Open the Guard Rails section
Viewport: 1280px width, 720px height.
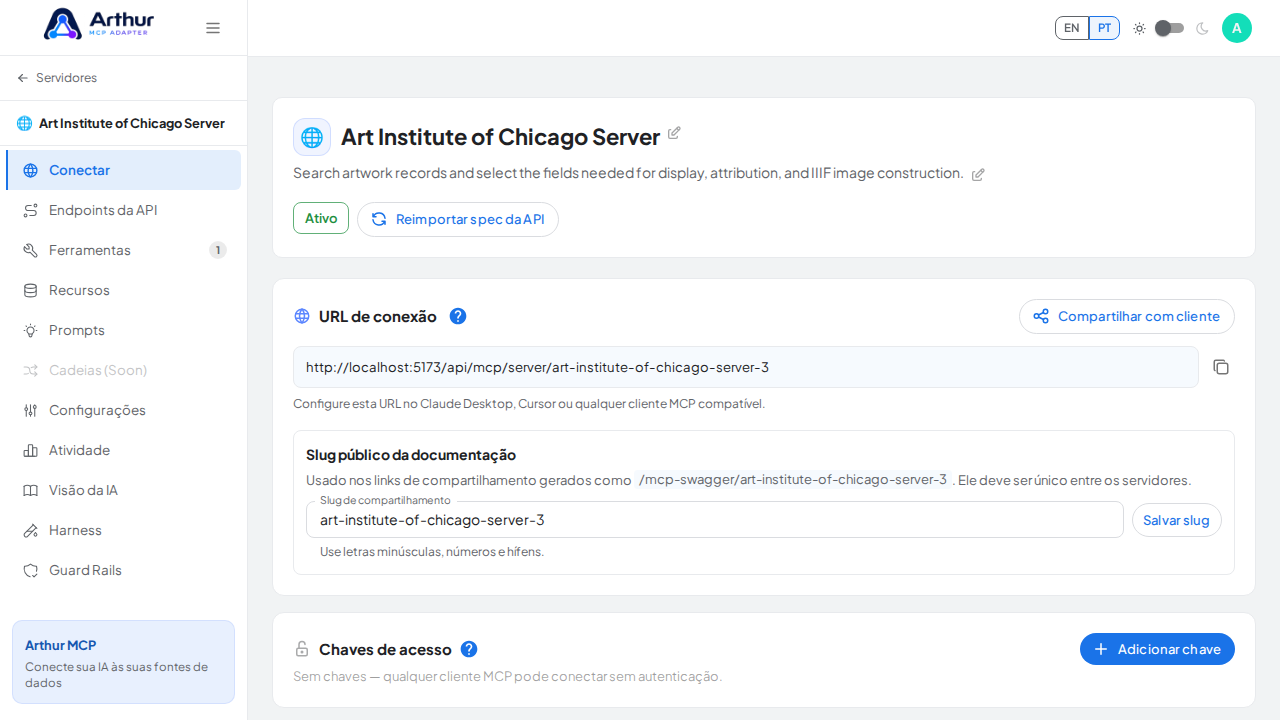click(123, 570)
